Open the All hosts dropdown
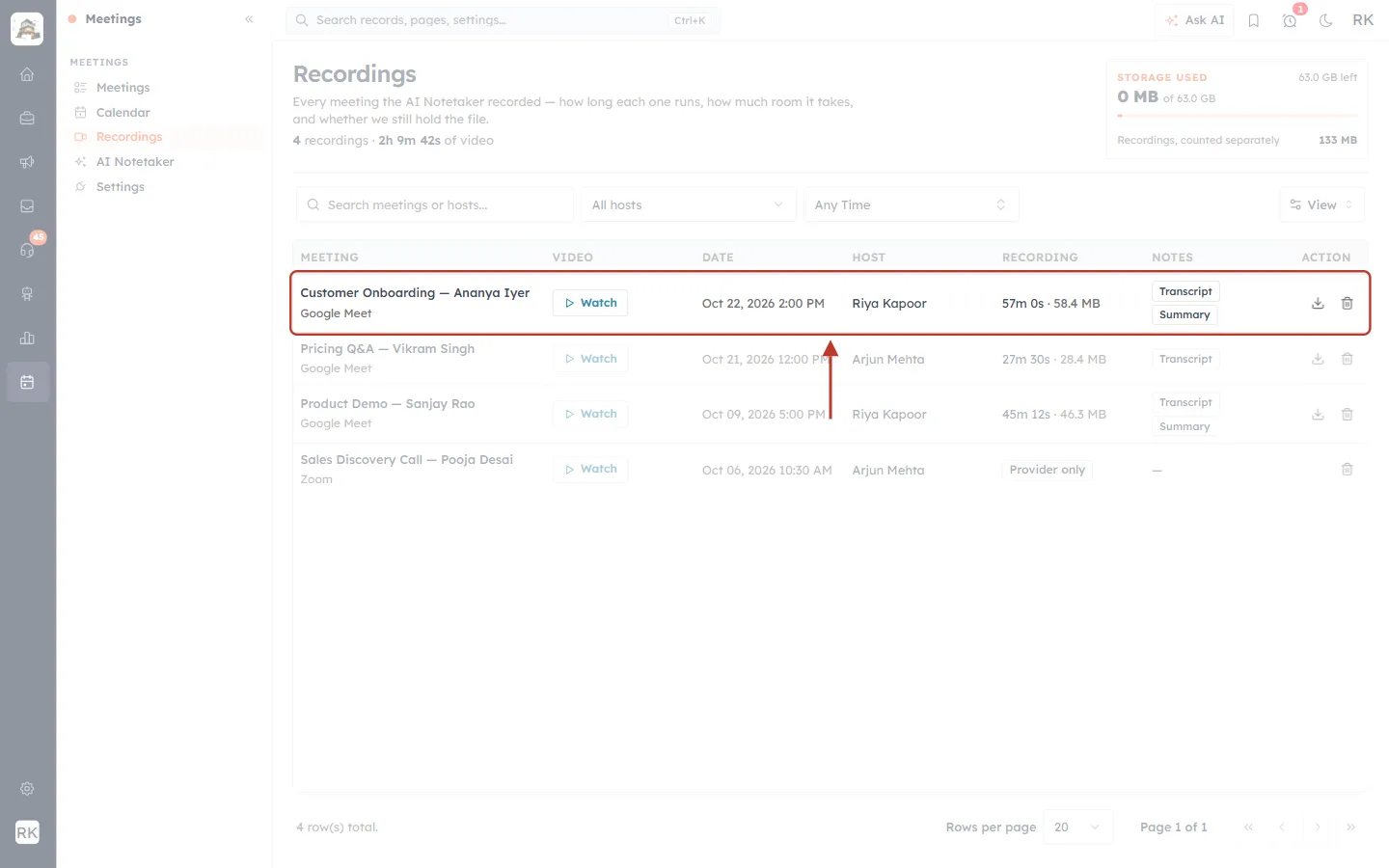1389x868 pixels. (x=688, y=204)
